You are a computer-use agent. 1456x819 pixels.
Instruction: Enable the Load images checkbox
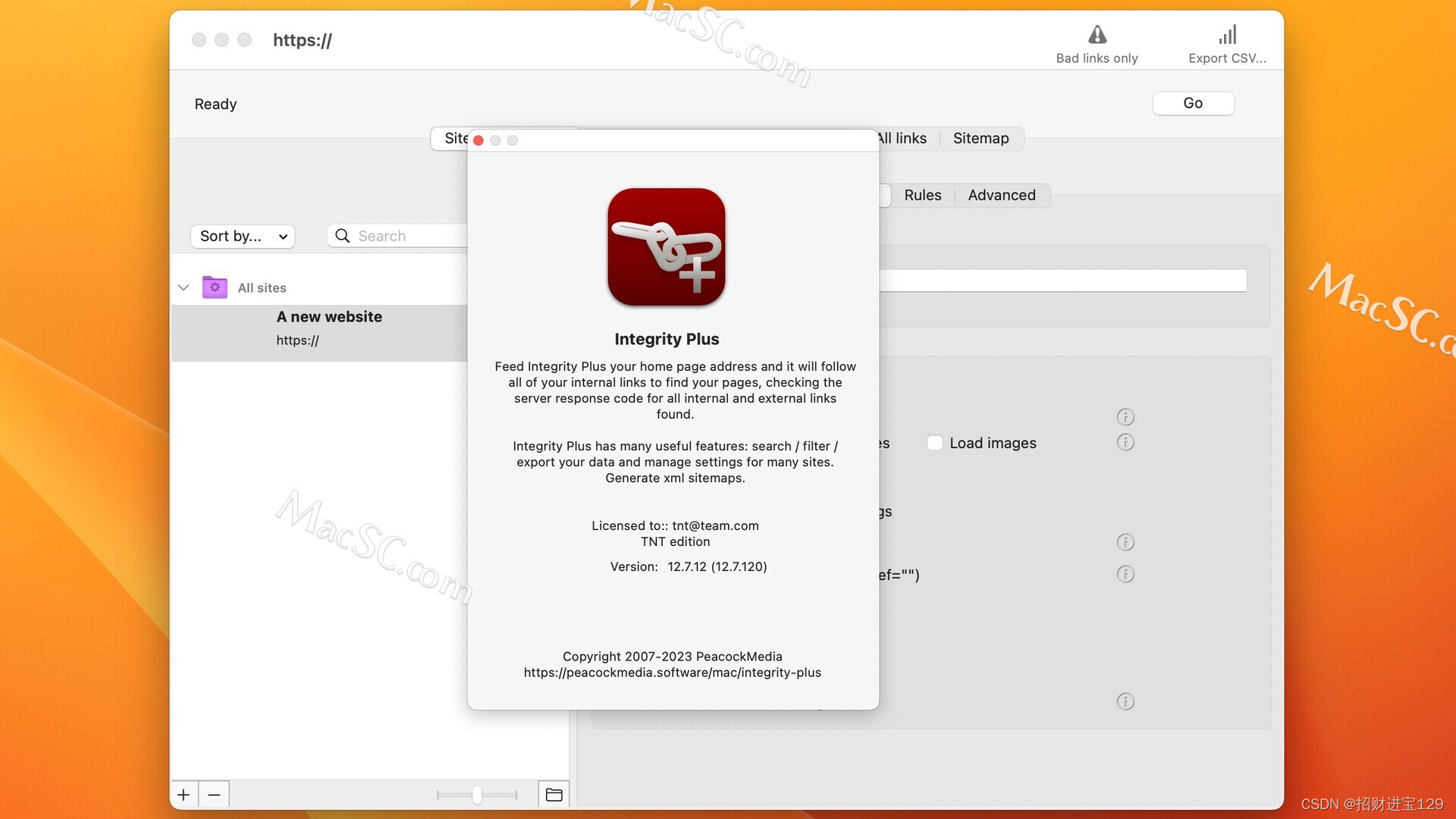pos(935,443)
